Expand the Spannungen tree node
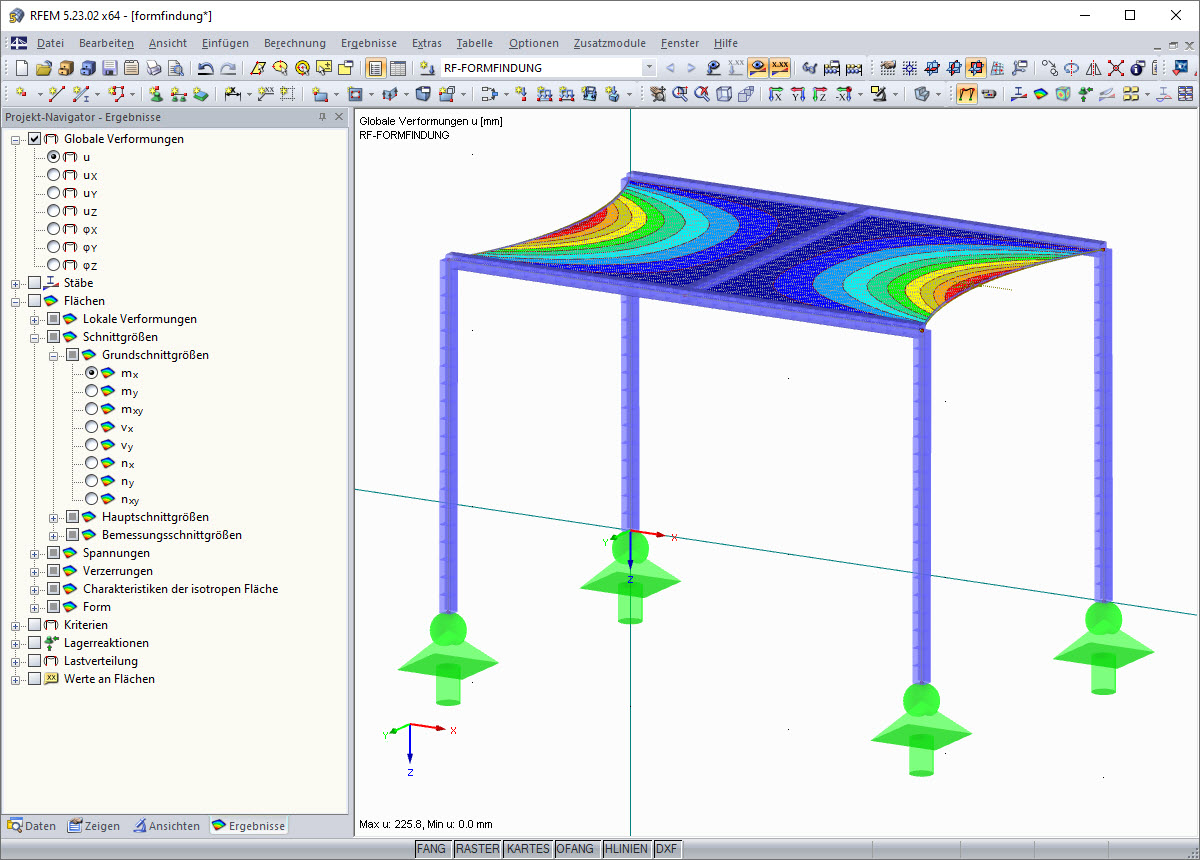Viewport: 1200px width, 860px height. pyautogui.click(x=35, y=553)
